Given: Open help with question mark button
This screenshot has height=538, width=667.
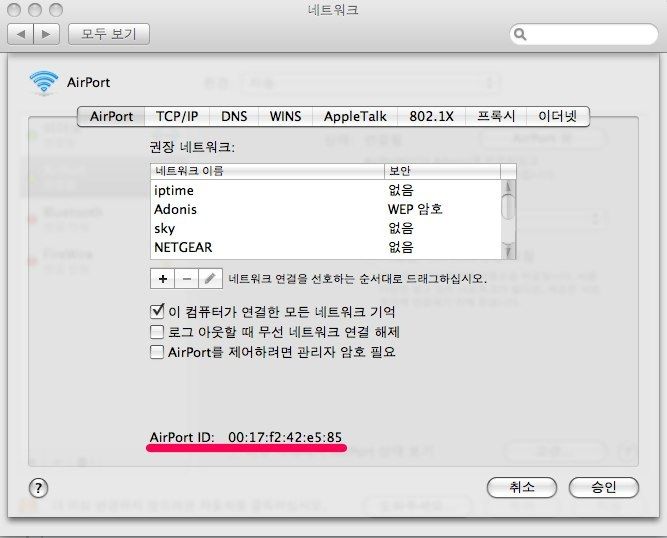Looking at the screenshot, I should pyautogui.click(x=39, y=488).
